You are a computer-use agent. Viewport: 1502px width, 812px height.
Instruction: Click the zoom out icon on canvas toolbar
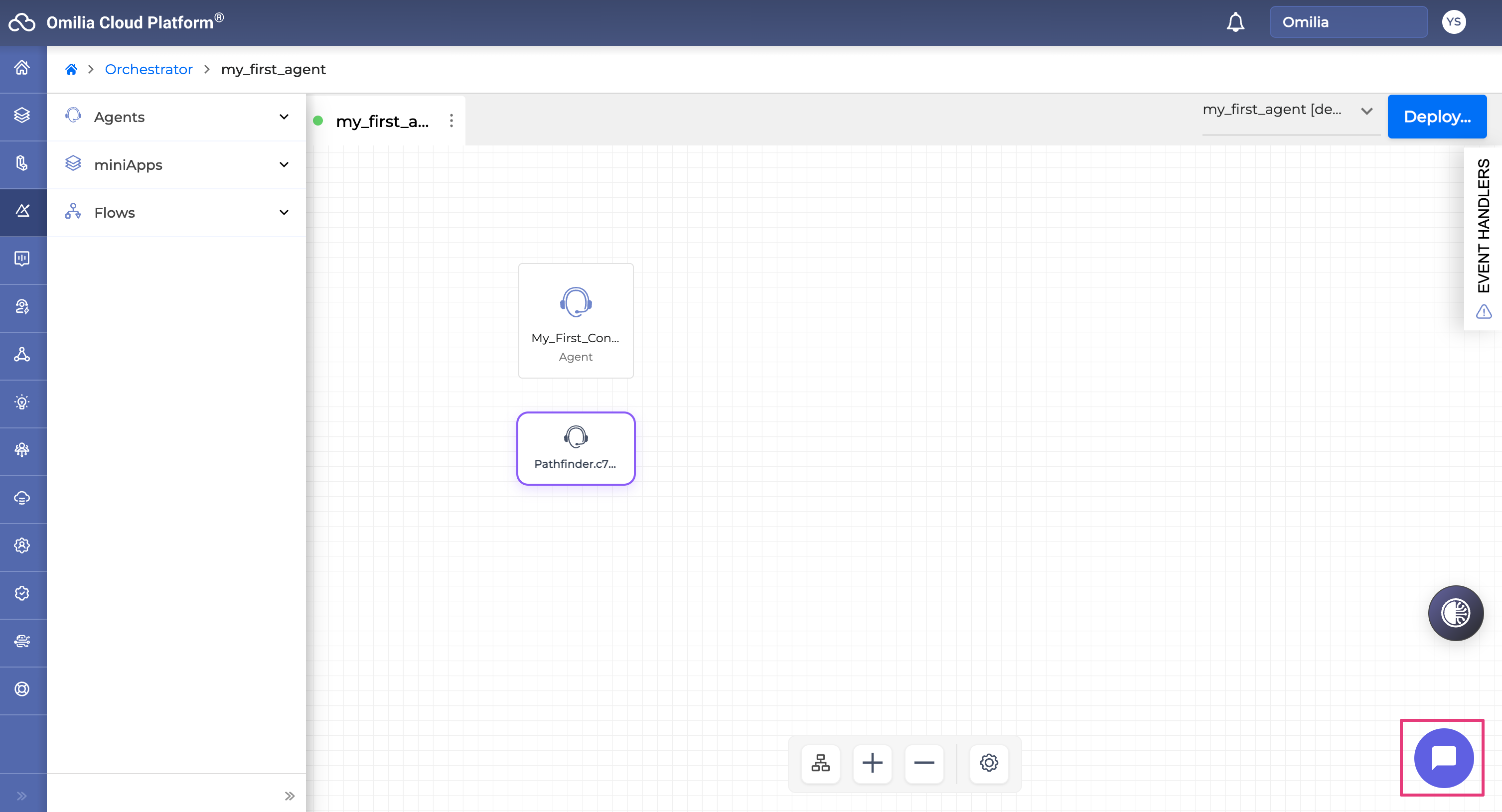point(924,764)
